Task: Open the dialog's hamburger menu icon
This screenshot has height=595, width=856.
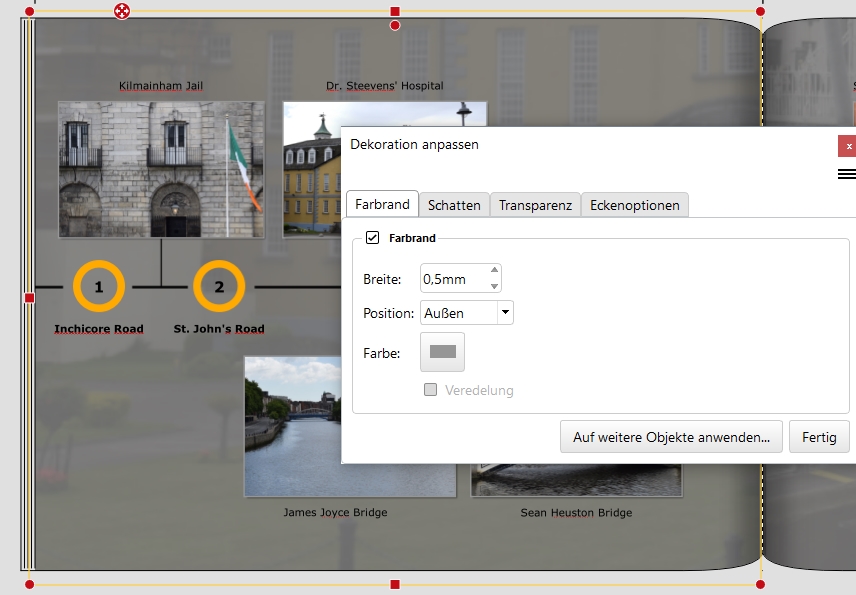Action: (846, 174)
